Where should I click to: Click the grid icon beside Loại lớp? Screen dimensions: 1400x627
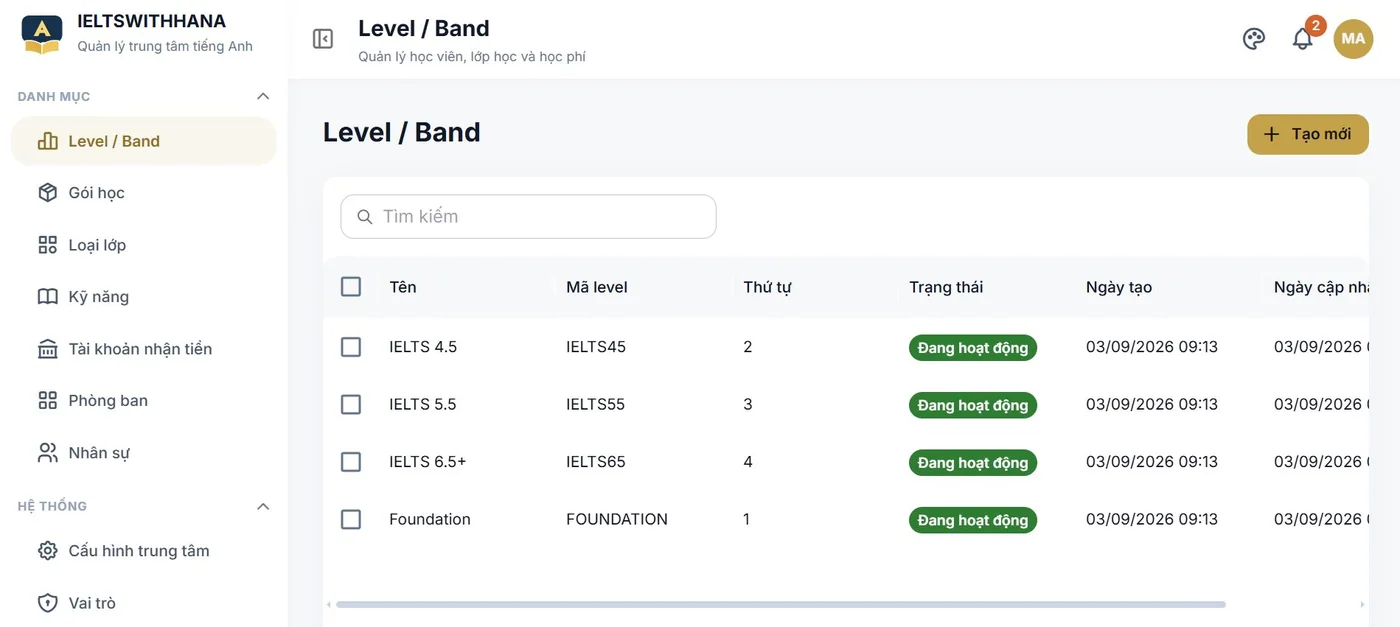point(47,245)
